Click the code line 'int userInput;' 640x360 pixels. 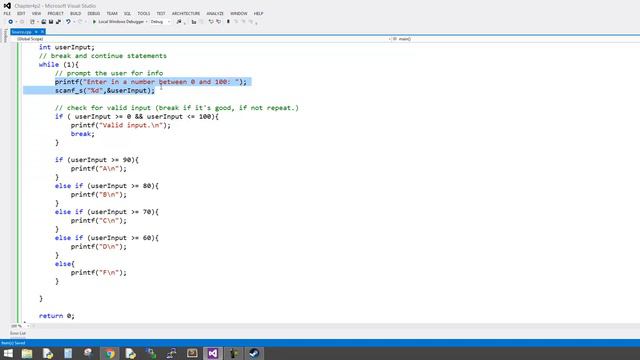coord(67,47)
